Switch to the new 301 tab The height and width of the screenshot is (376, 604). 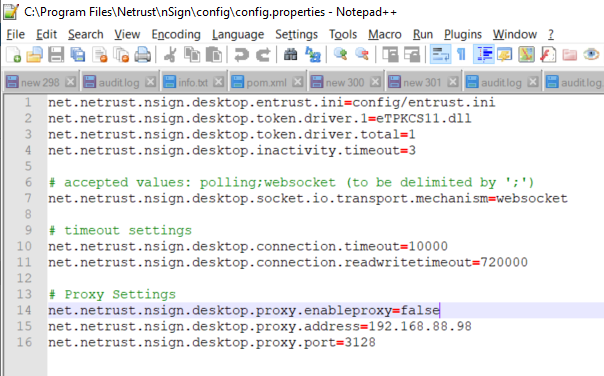pyautogui.click(x=422, y=82)
